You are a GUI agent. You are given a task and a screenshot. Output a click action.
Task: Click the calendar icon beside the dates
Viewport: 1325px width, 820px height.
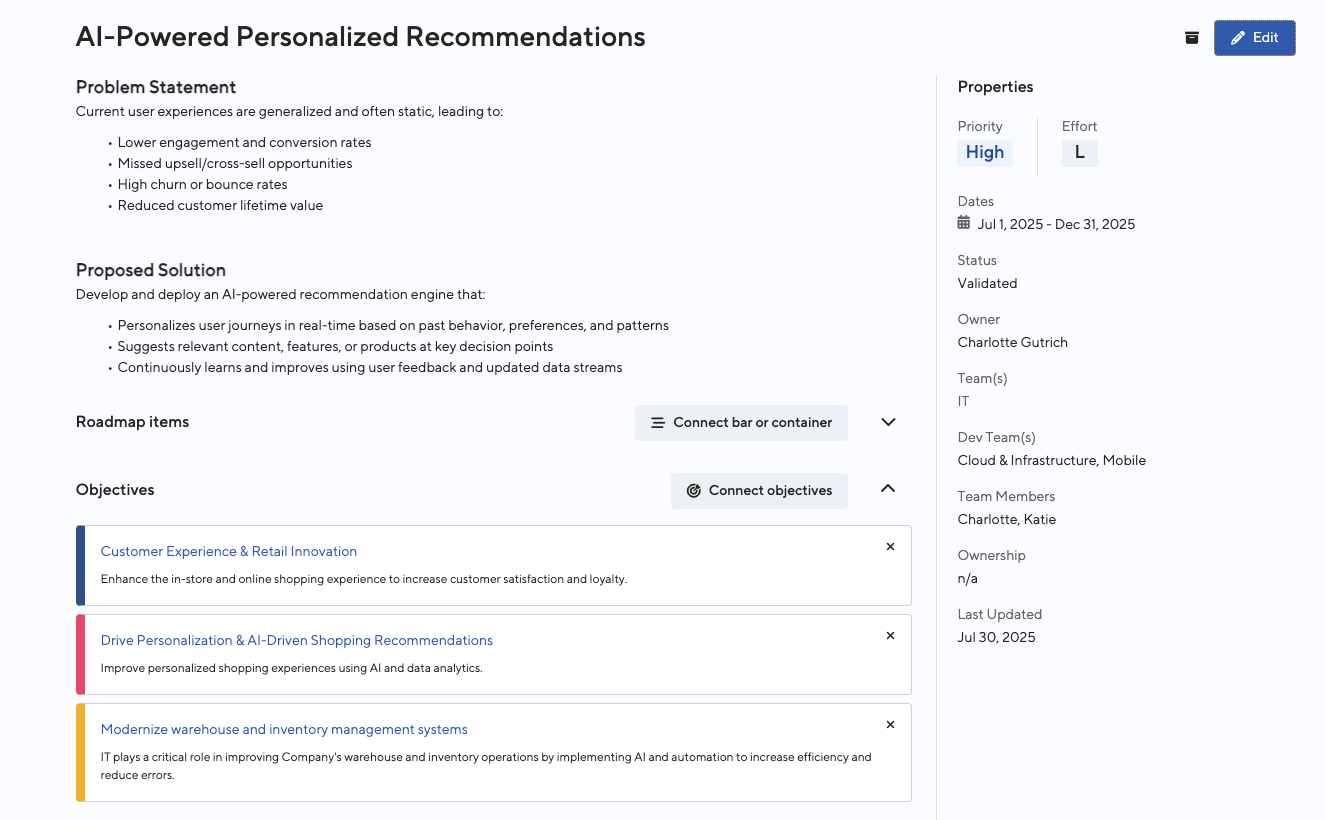pyautogui.click(x=964, y=223)
